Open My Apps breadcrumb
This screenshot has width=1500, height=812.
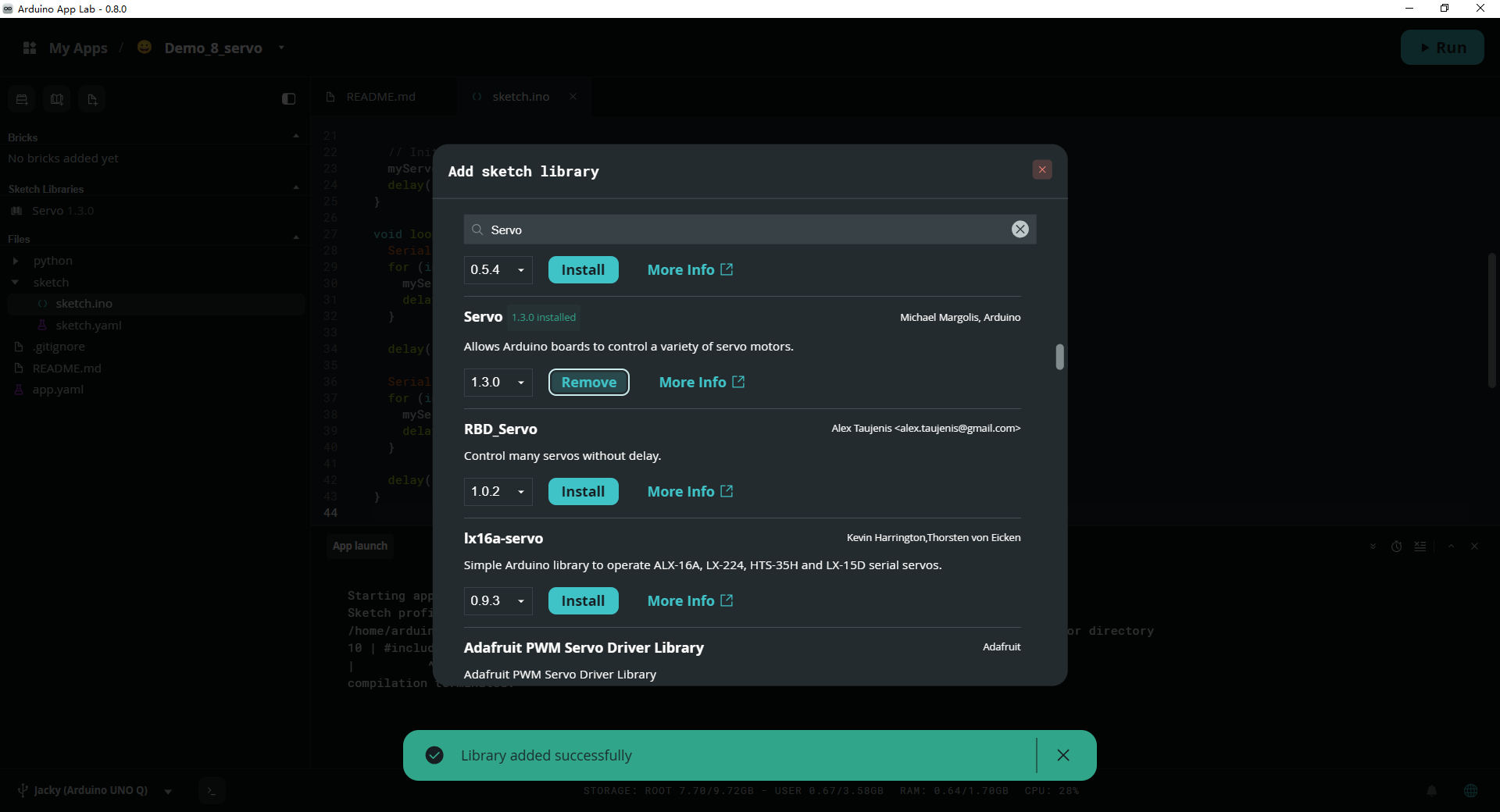coord(78,48)
